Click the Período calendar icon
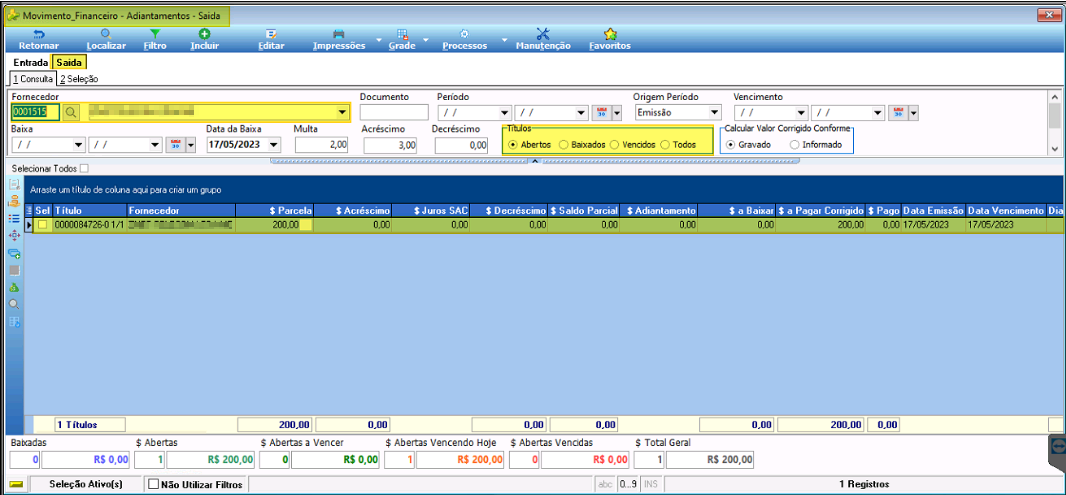Viewport: 1066px width, 495px height. pos(601,113)
